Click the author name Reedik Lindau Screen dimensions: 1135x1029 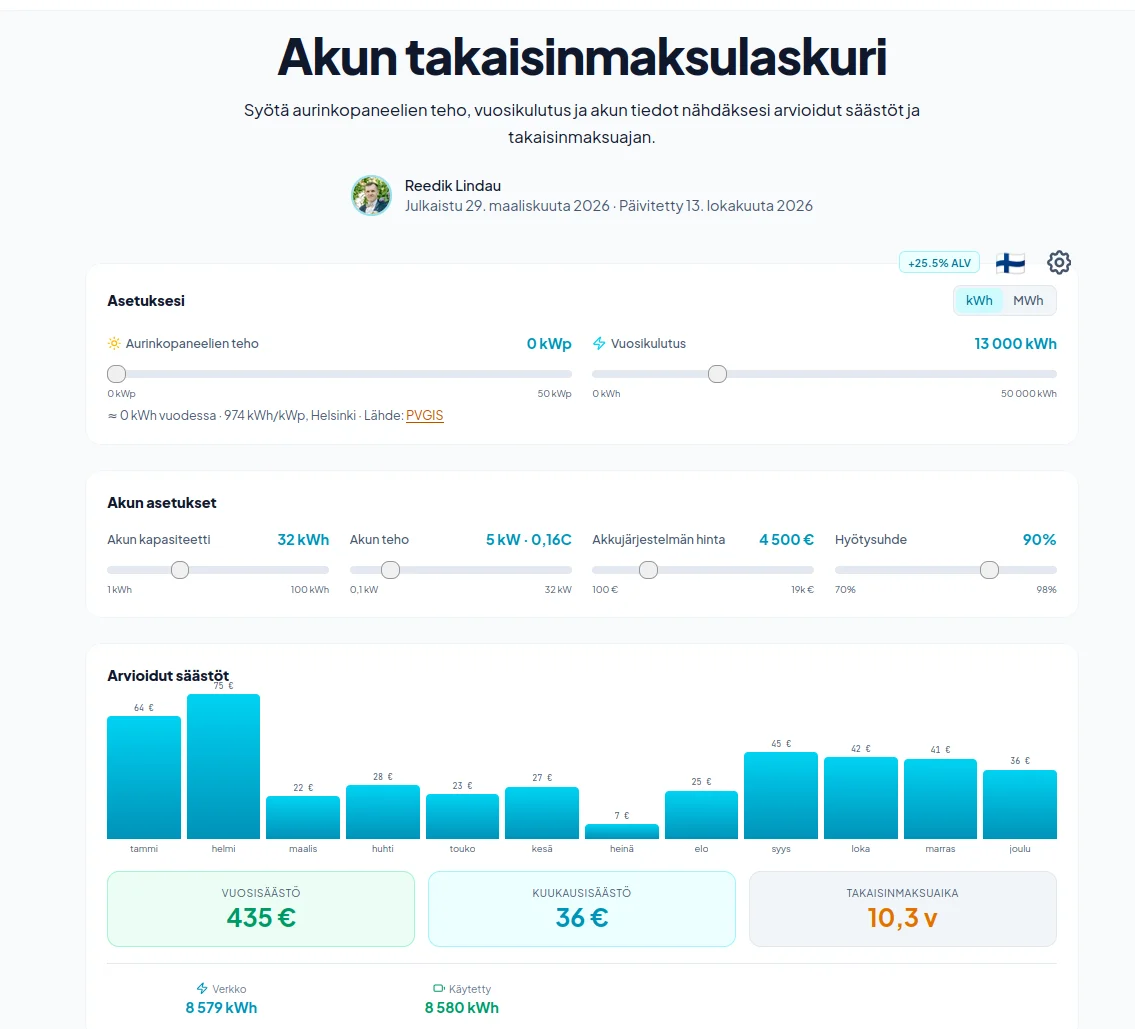point(452,186)
